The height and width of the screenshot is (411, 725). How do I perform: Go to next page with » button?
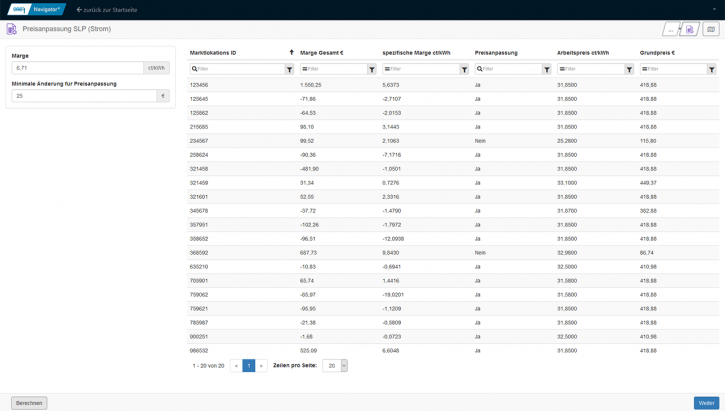point(261,366)
